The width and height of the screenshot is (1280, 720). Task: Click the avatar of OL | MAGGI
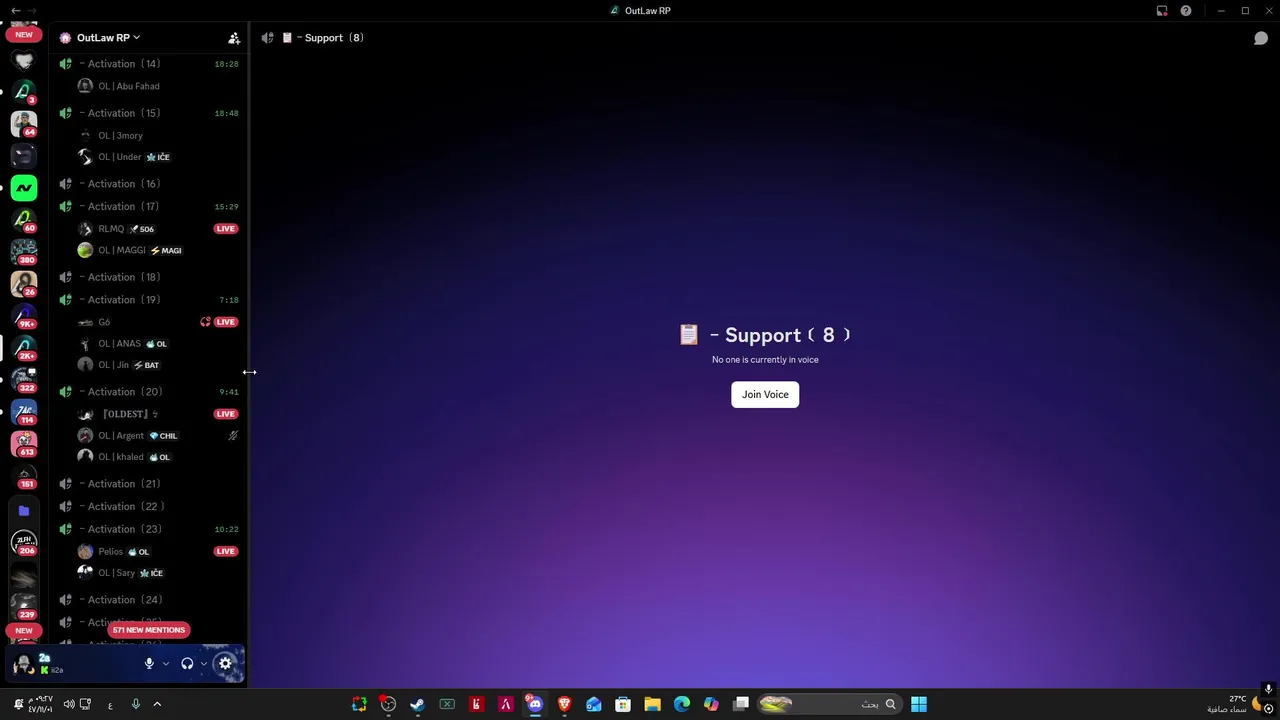(x=85, y=250)
